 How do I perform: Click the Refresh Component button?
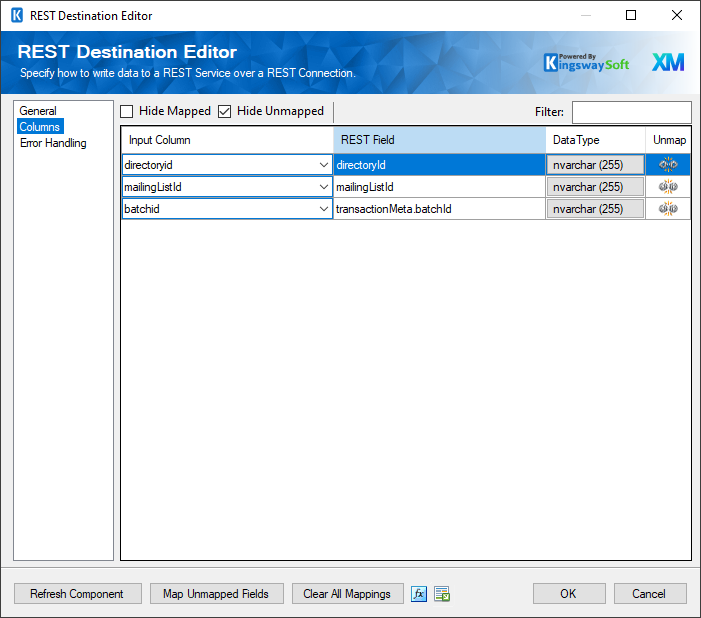(x=77, y=593)
